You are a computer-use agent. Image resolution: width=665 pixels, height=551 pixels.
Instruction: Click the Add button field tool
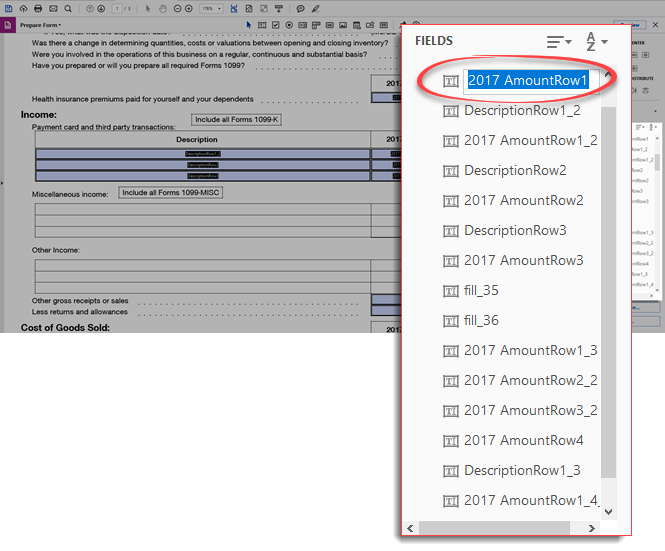coord(330,25)
